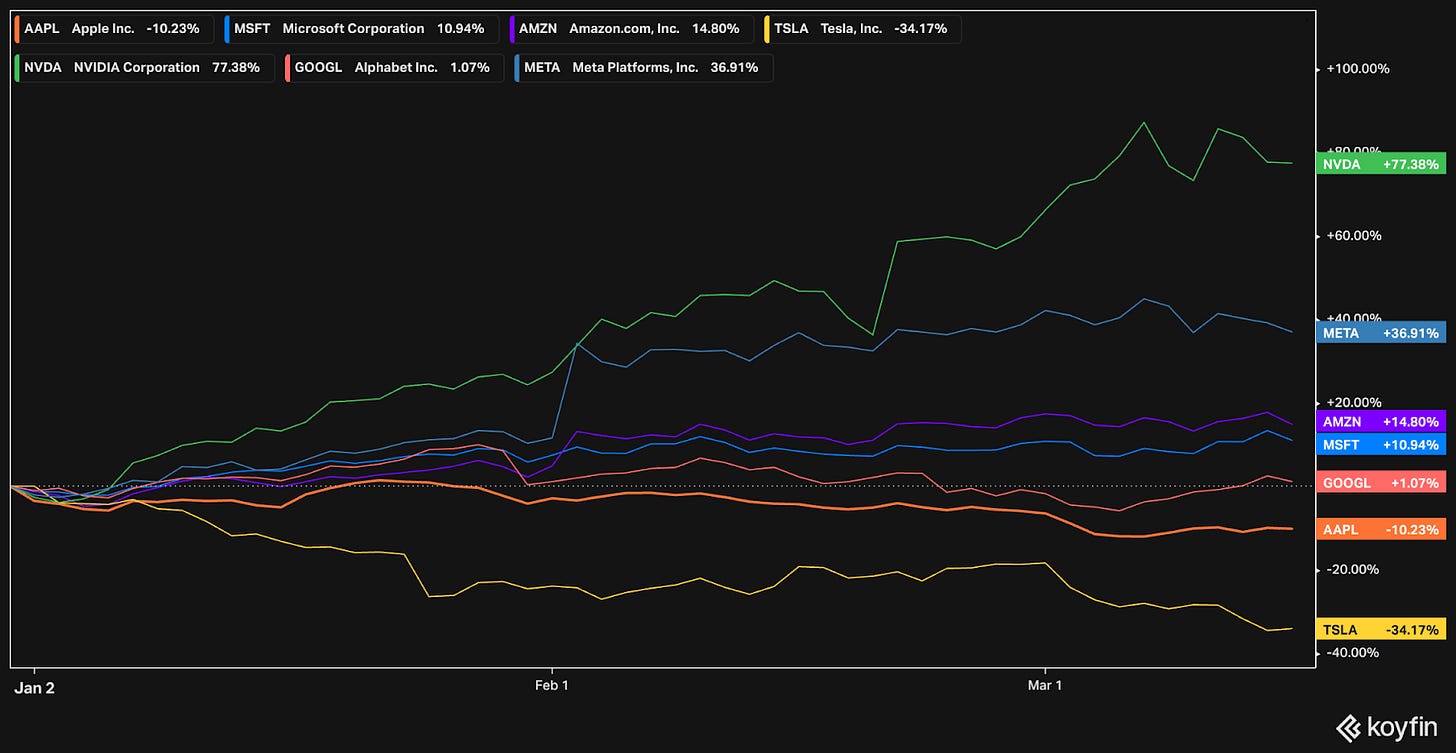
Task: Click the NVDA +77.38% axis price tag
Action: [x=1380, y=164]
